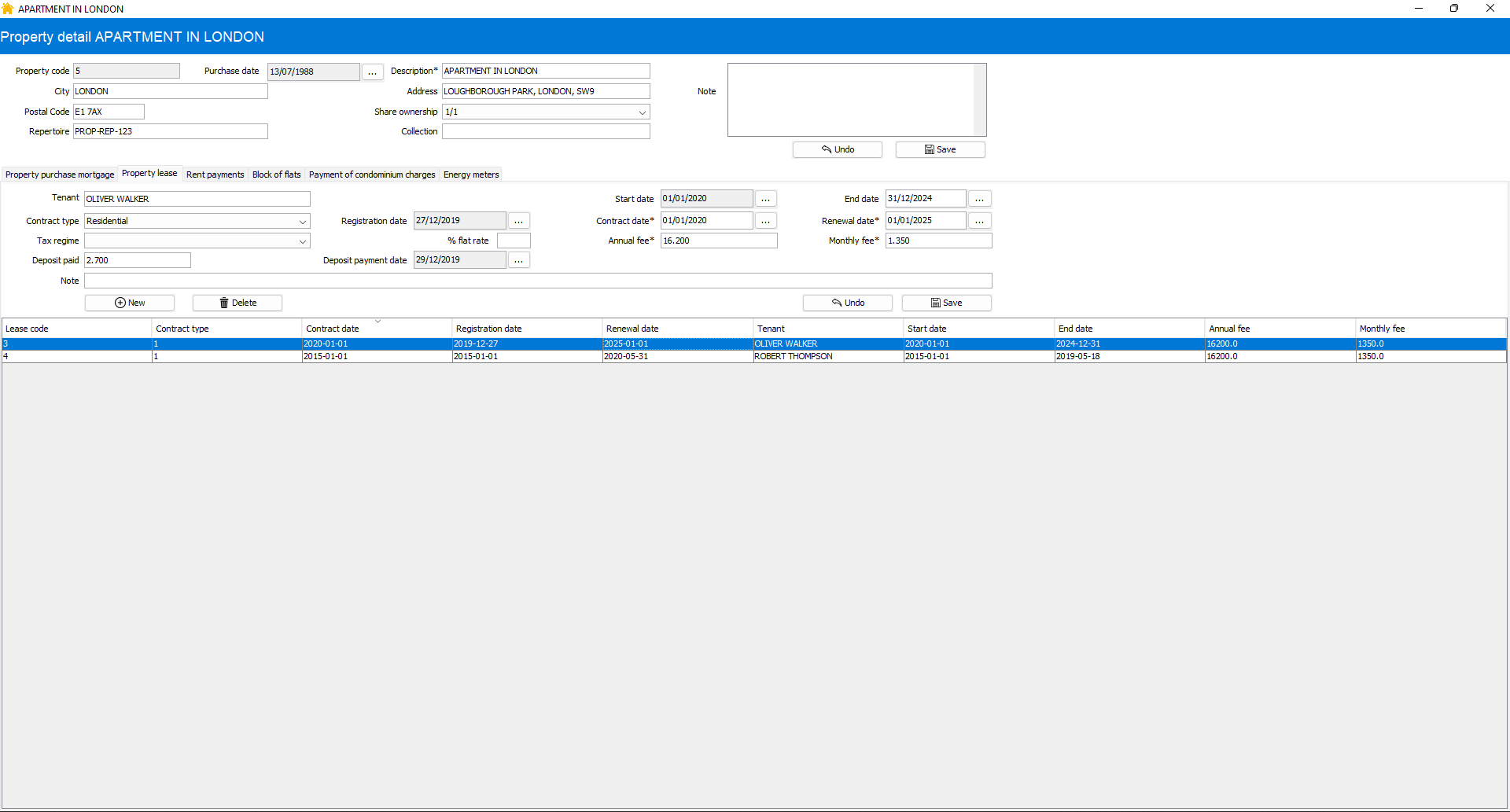The height and width of the screenshot is (812, 1510).
Task: Delete the selected lease record
Action: coord(238,303)
